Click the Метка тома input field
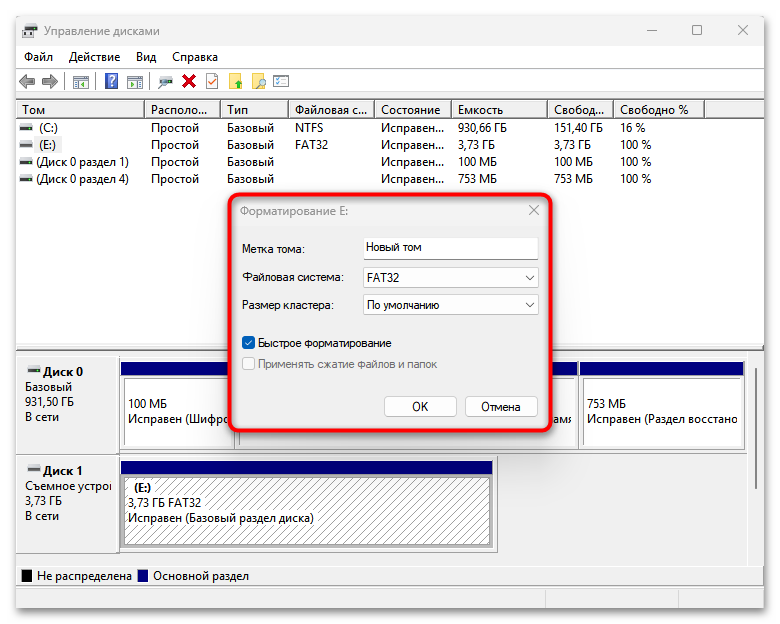The height and width of the screenshot is (624, 780). coord(451,248)
